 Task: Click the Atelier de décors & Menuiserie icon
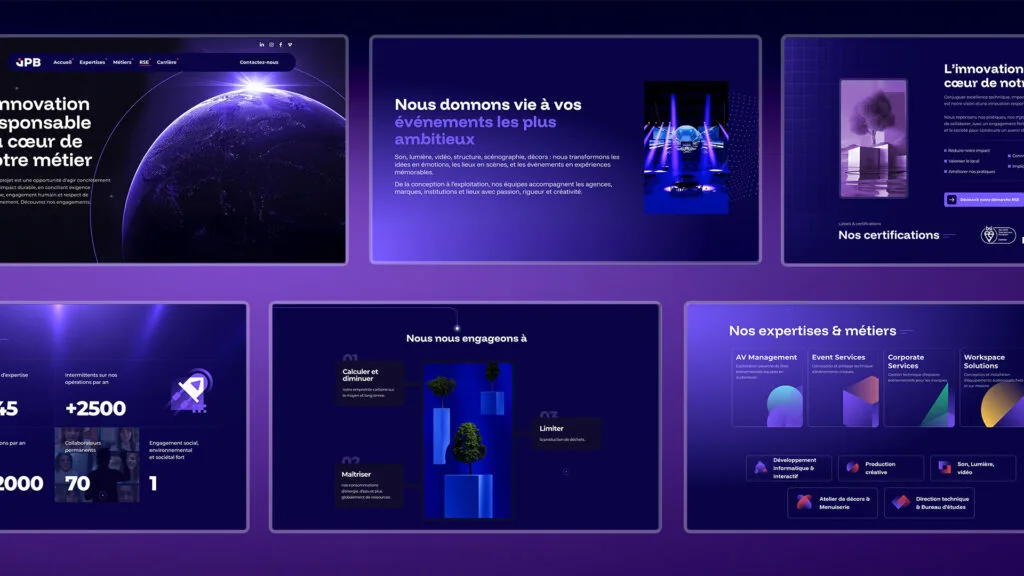tap(805, 502)
